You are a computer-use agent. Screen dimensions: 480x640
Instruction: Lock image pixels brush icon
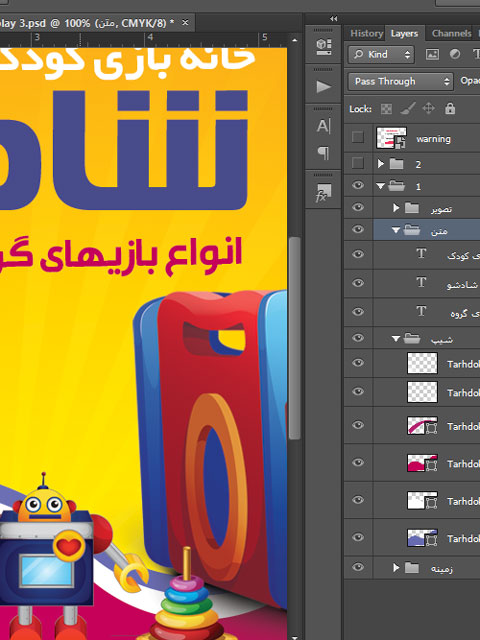pyautogui.click(x=408, y=109)
